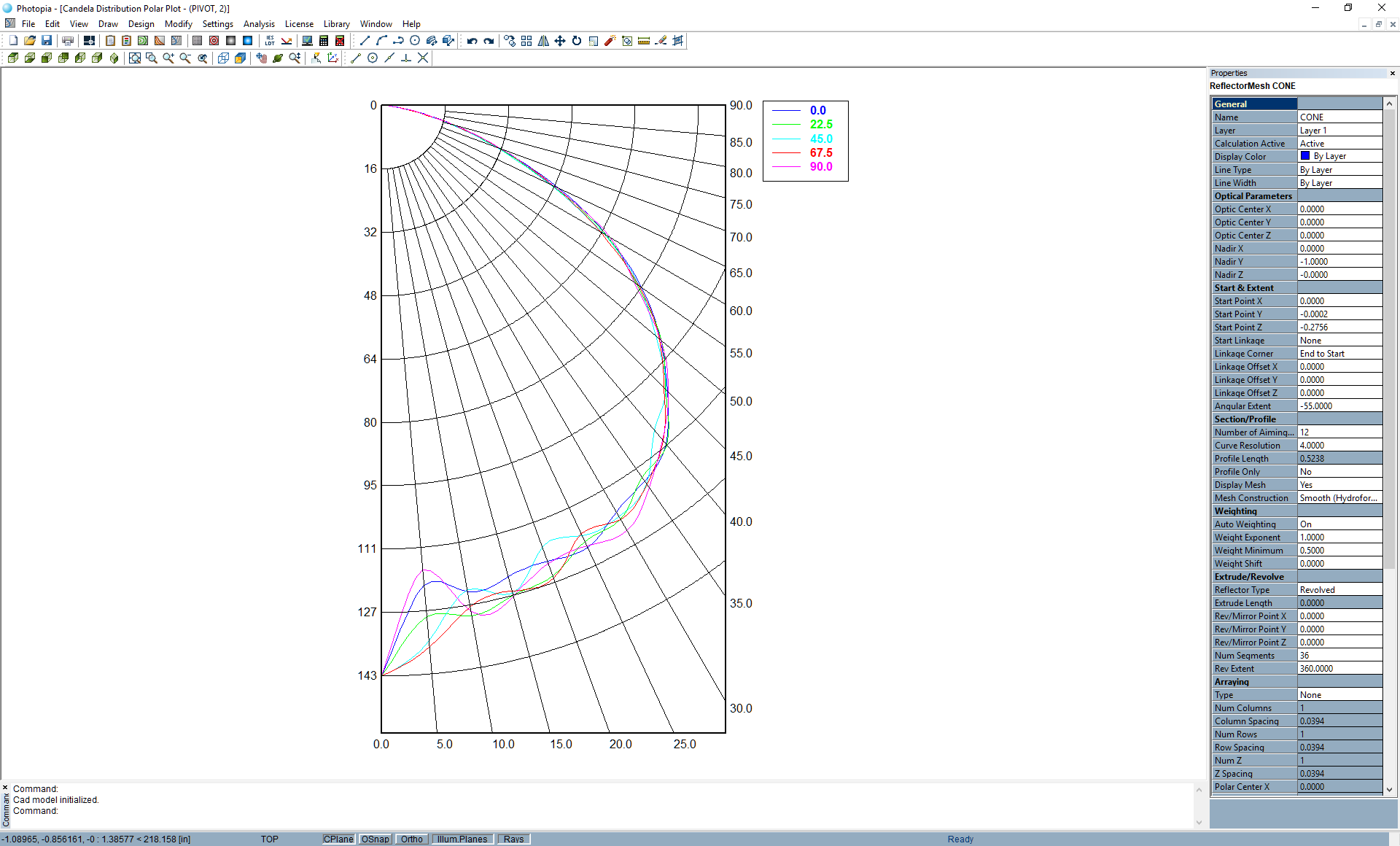Click the Properties panel vertical scrollbar
This screenshot has height=846, width=1400.
tap(1389, 339)
